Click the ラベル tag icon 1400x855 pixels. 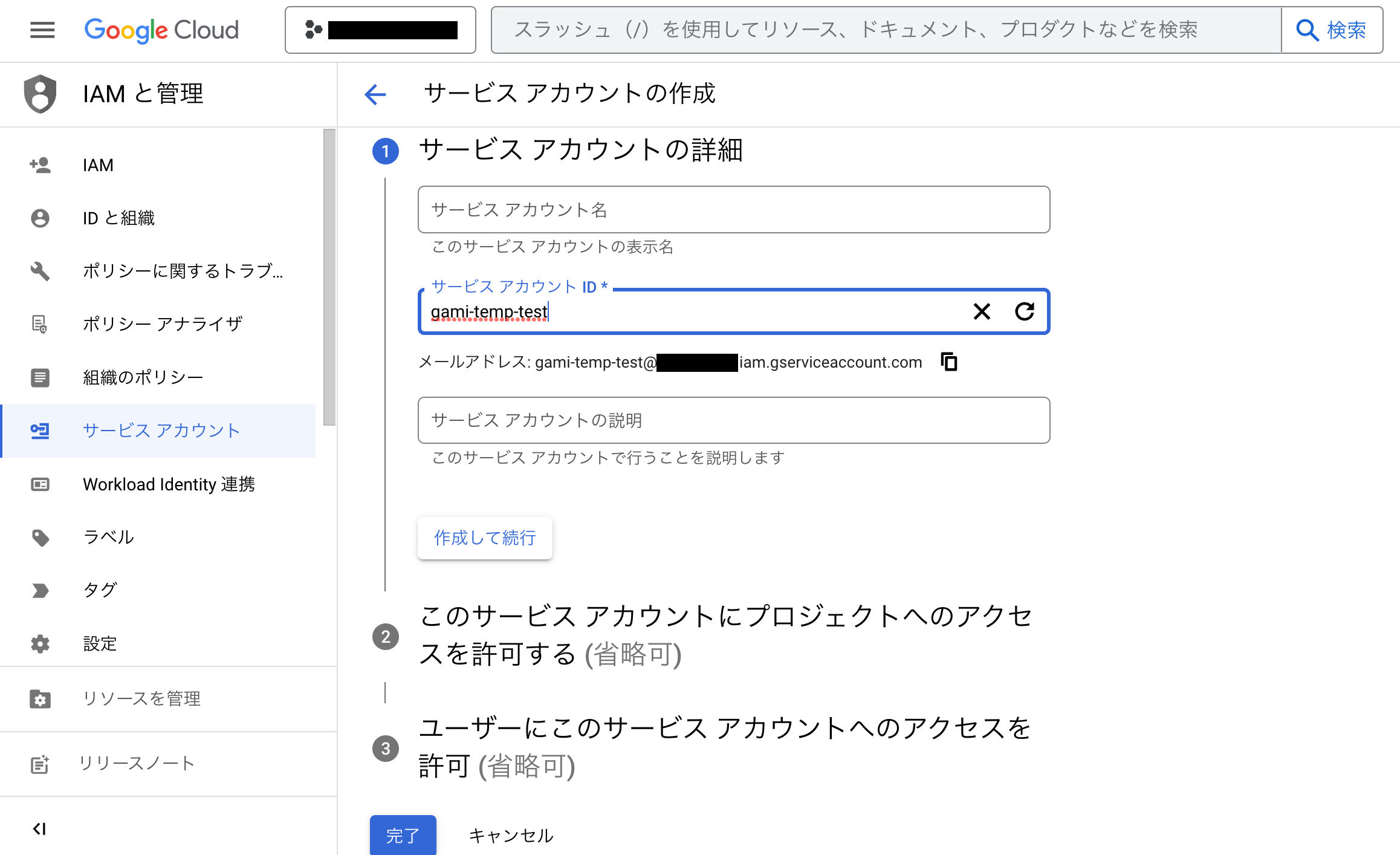pos(40,537)
